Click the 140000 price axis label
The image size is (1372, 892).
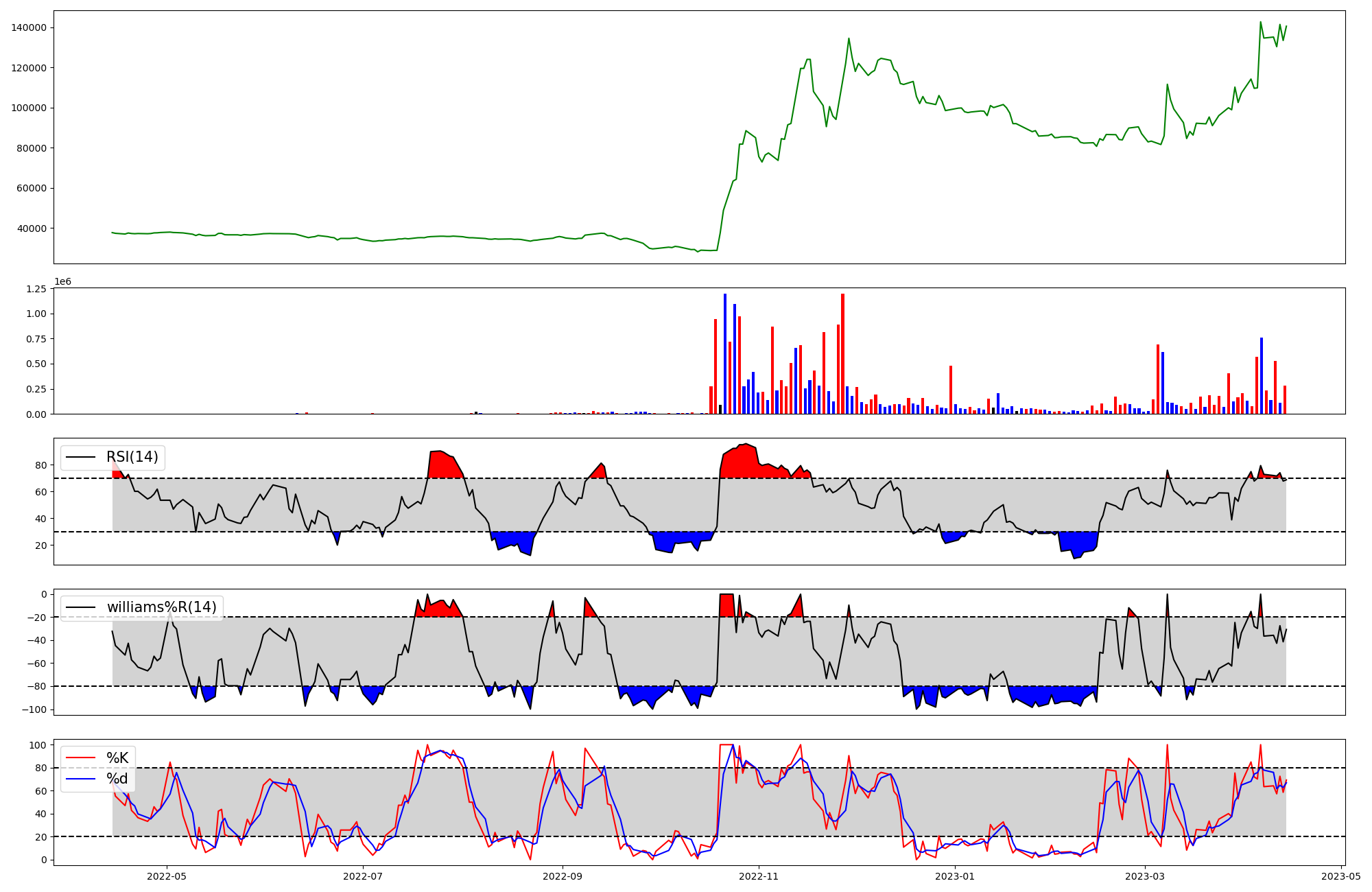pyautogui.click(x=29, y=27)
